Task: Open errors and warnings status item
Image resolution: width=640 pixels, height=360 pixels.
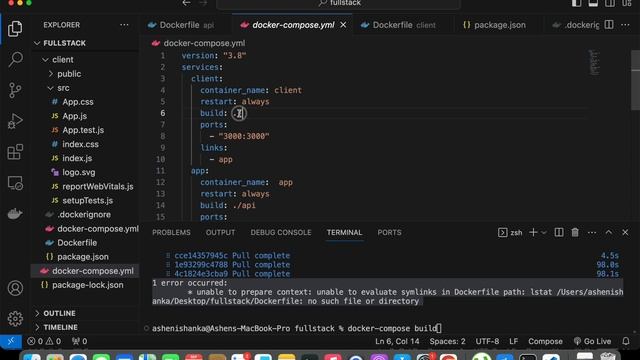Action: [44, 341]
